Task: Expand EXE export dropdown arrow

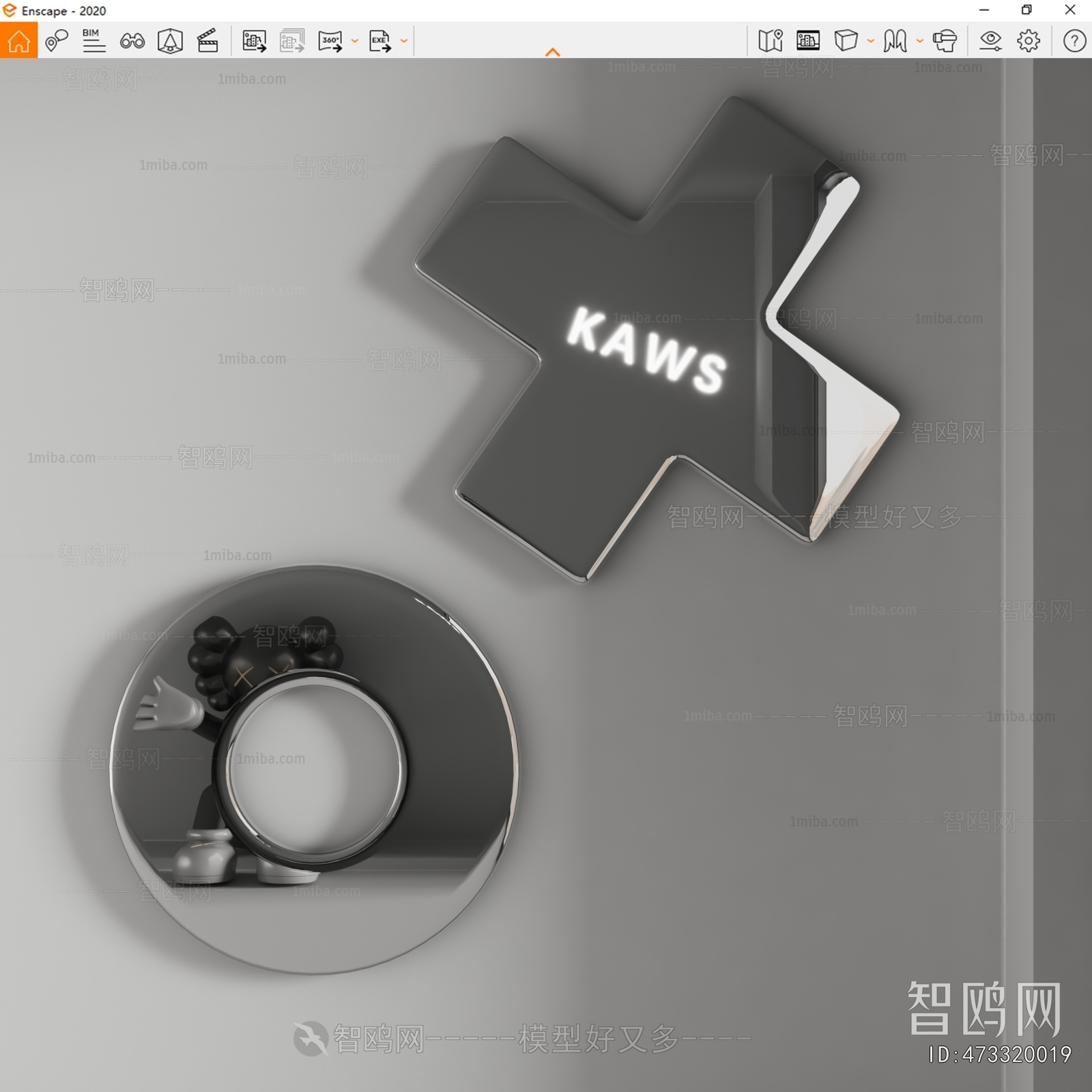Action: (404, 41)
